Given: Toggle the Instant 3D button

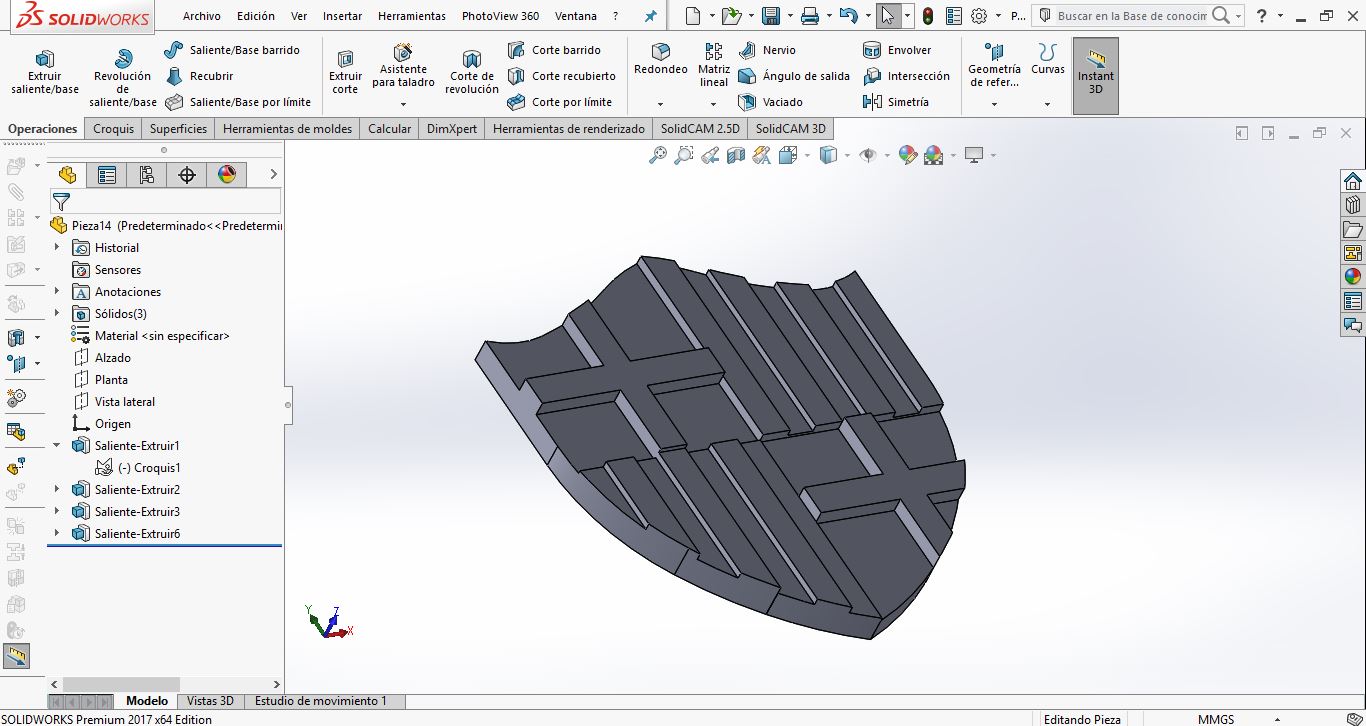Looking at the screenshot, I should pyautogui.click(x=1095, y=75).
